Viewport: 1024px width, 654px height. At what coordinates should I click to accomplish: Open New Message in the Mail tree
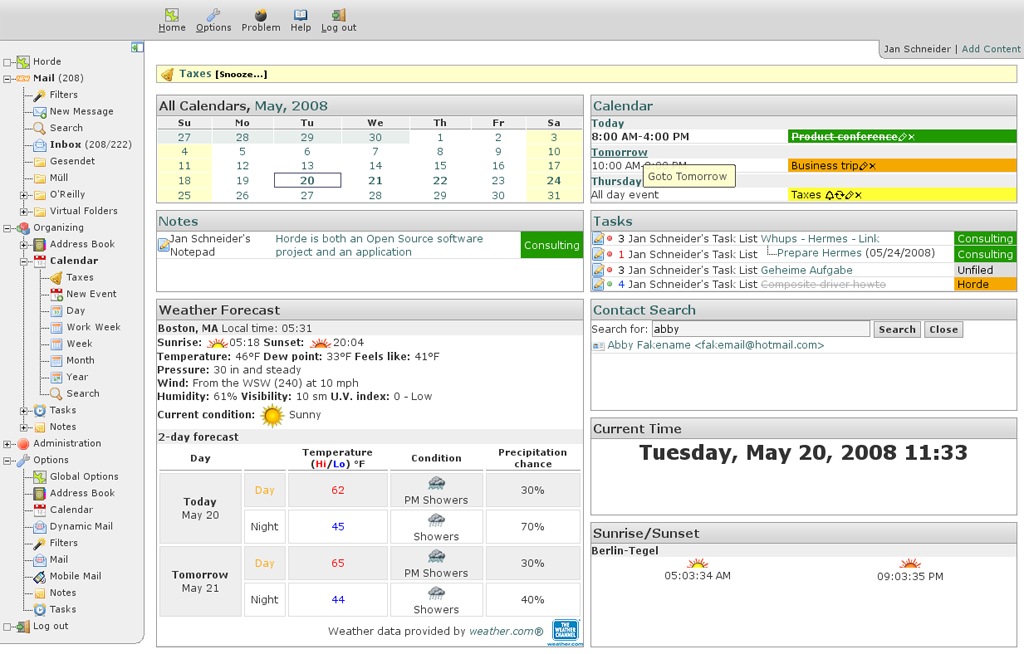click(x=81, y=111)
